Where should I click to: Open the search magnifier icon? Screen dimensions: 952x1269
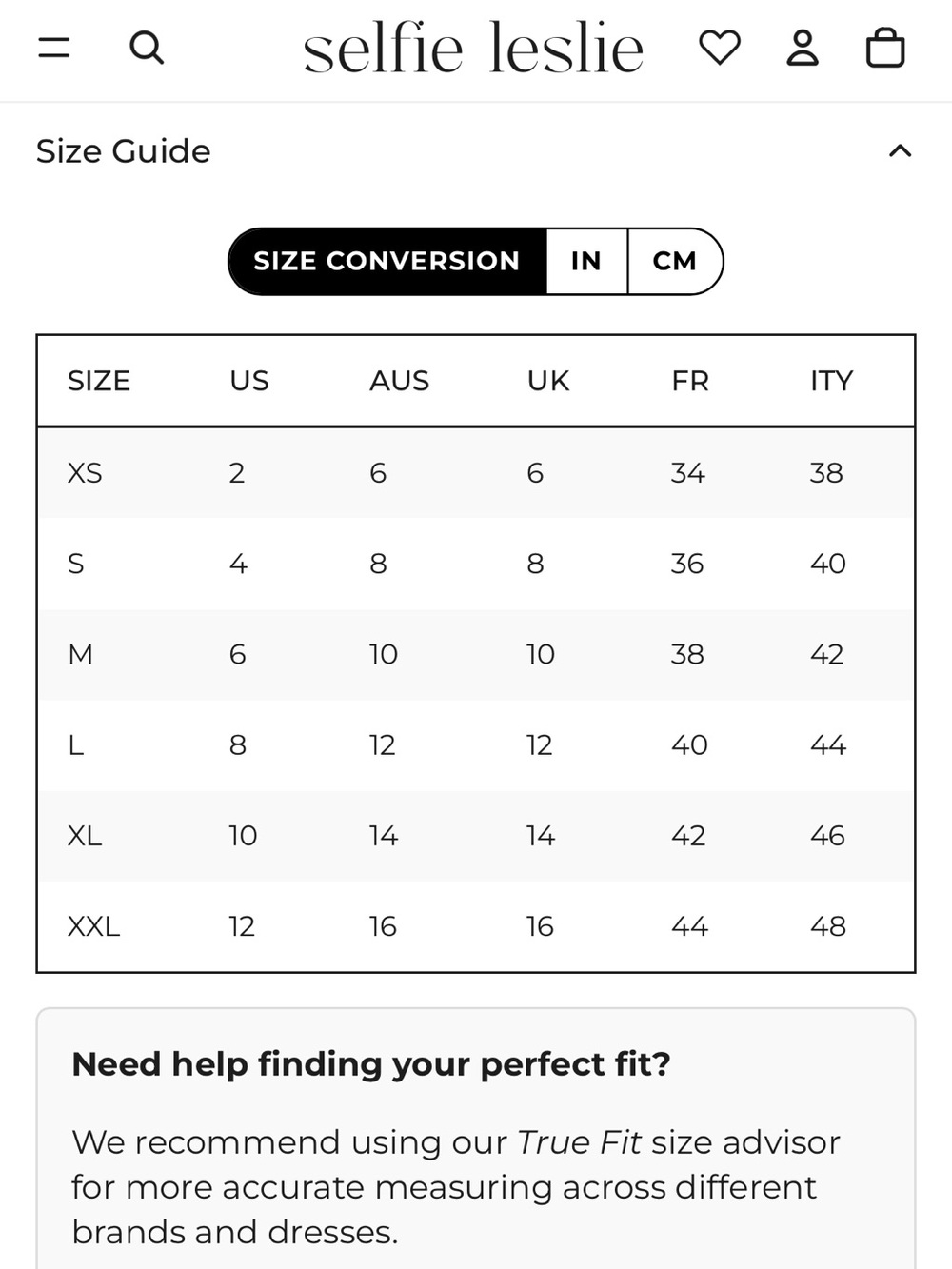[x=147, y=48]
